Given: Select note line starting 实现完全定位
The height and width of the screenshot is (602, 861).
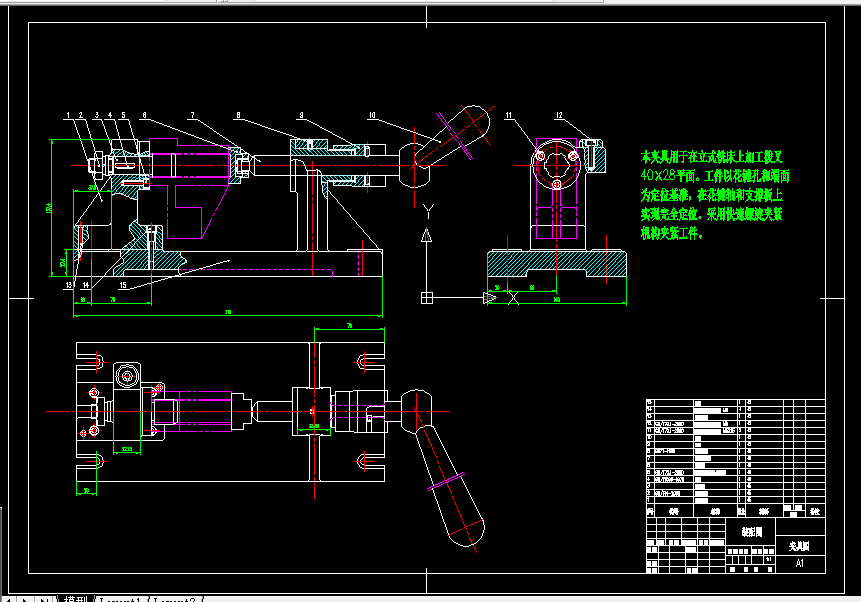Looking at the screenshot, I should (712, 214).
